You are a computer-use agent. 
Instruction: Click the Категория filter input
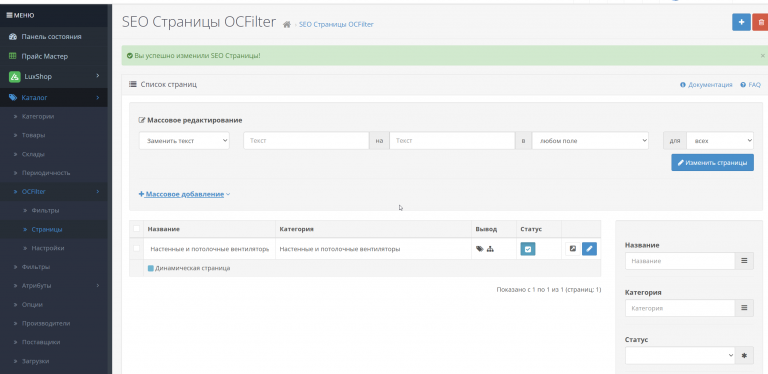680,308
